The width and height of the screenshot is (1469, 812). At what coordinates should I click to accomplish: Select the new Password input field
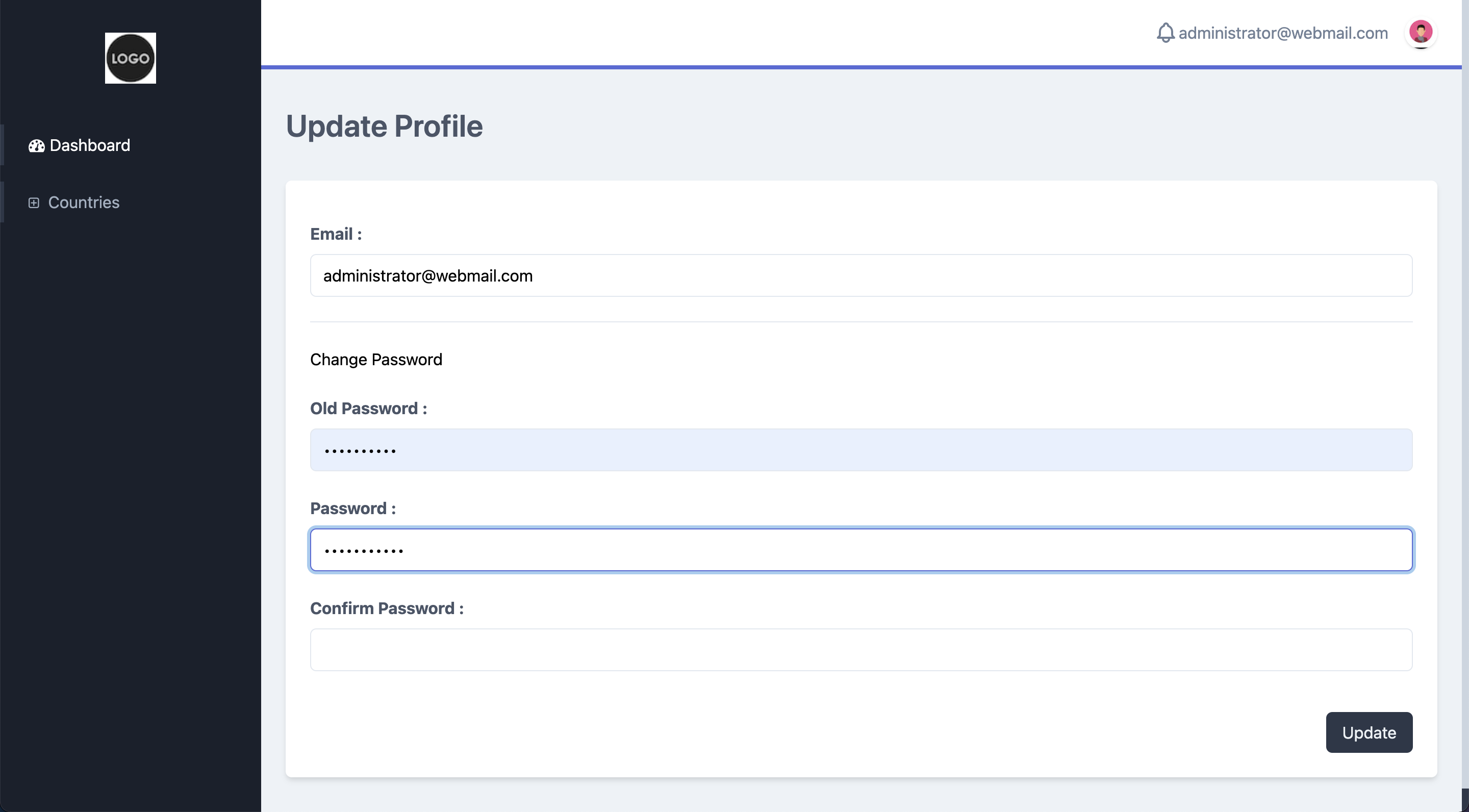click(x=860, y=550)
